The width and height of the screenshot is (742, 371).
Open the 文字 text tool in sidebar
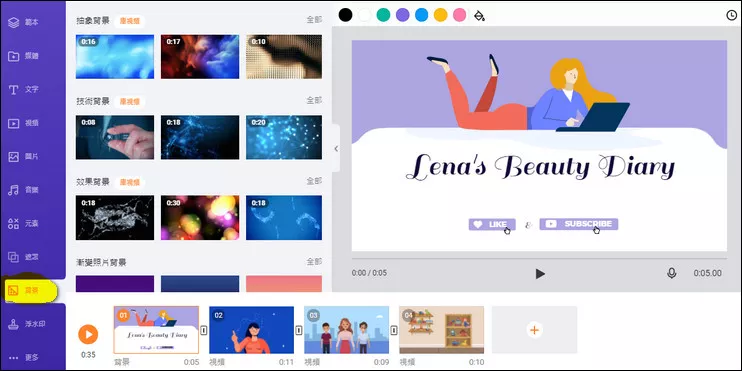click(x=24, y=89)
